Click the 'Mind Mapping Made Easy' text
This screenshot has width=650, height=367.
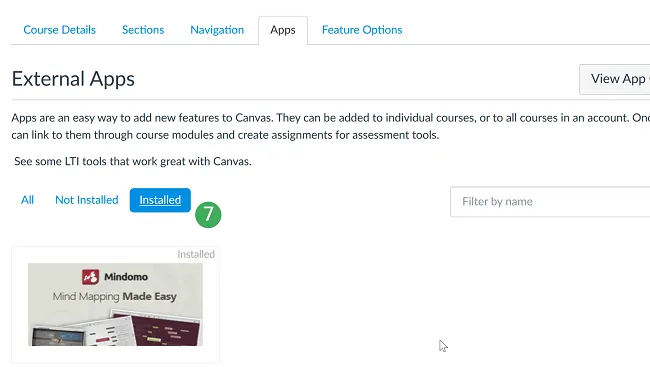114,297
